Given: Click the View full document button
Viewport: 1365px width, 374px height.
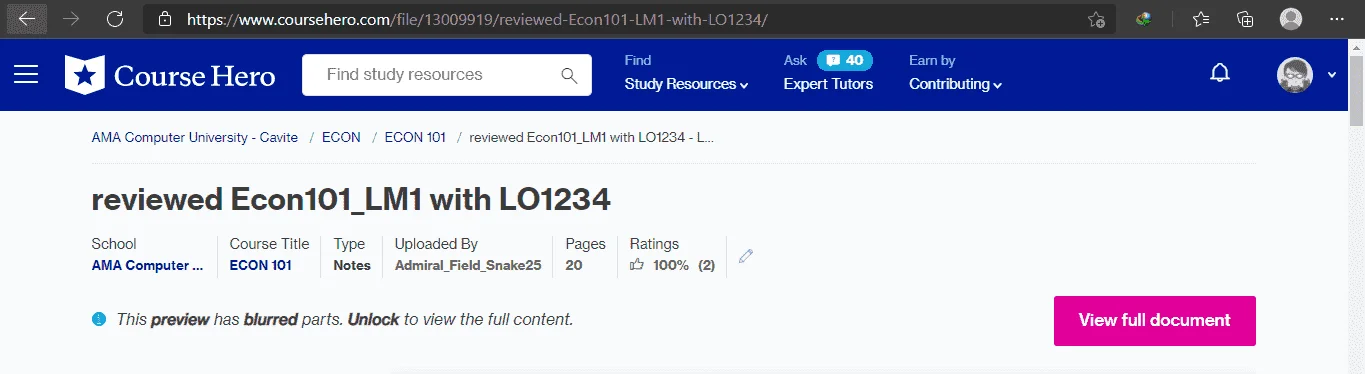Looking at the screenshot, I should (1154, 321).
